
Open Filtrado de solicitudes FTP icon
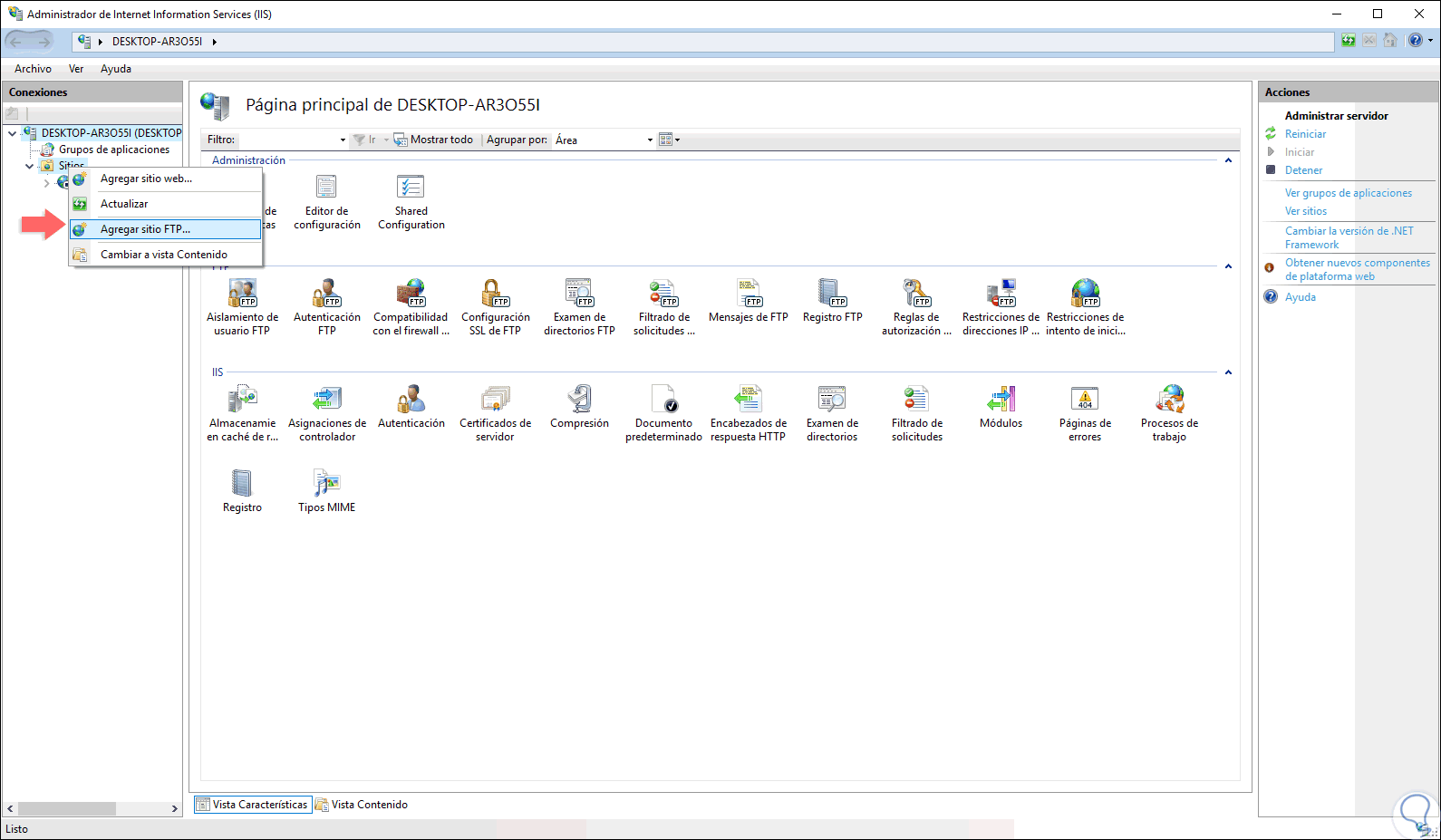pos(664,308)
